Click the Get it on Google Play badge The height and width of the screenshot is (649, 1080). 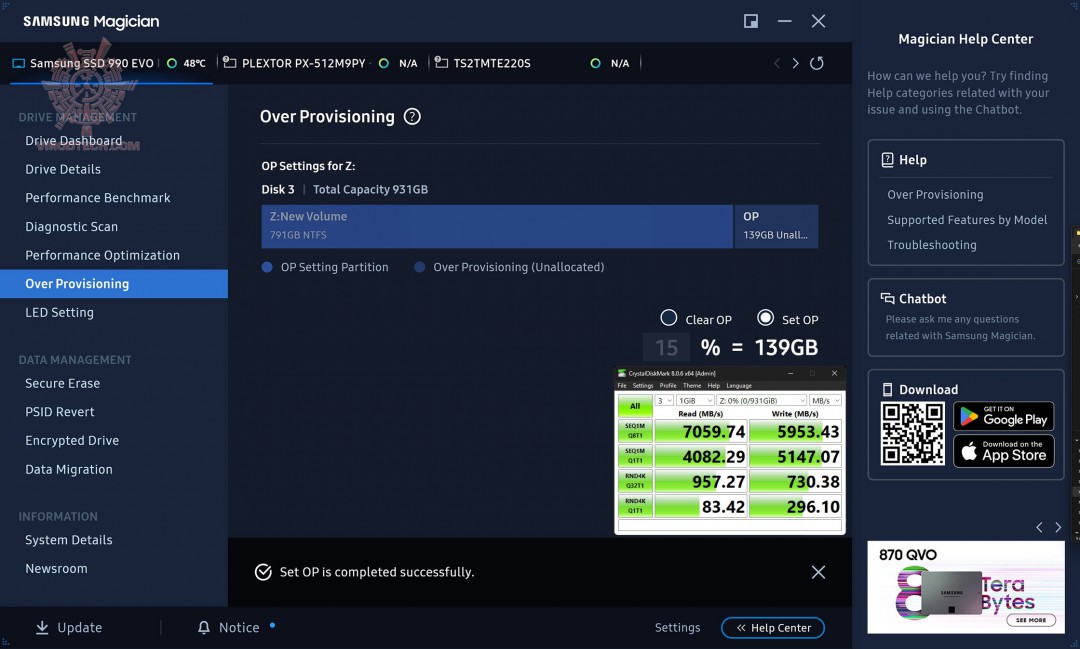point(1003,416)
